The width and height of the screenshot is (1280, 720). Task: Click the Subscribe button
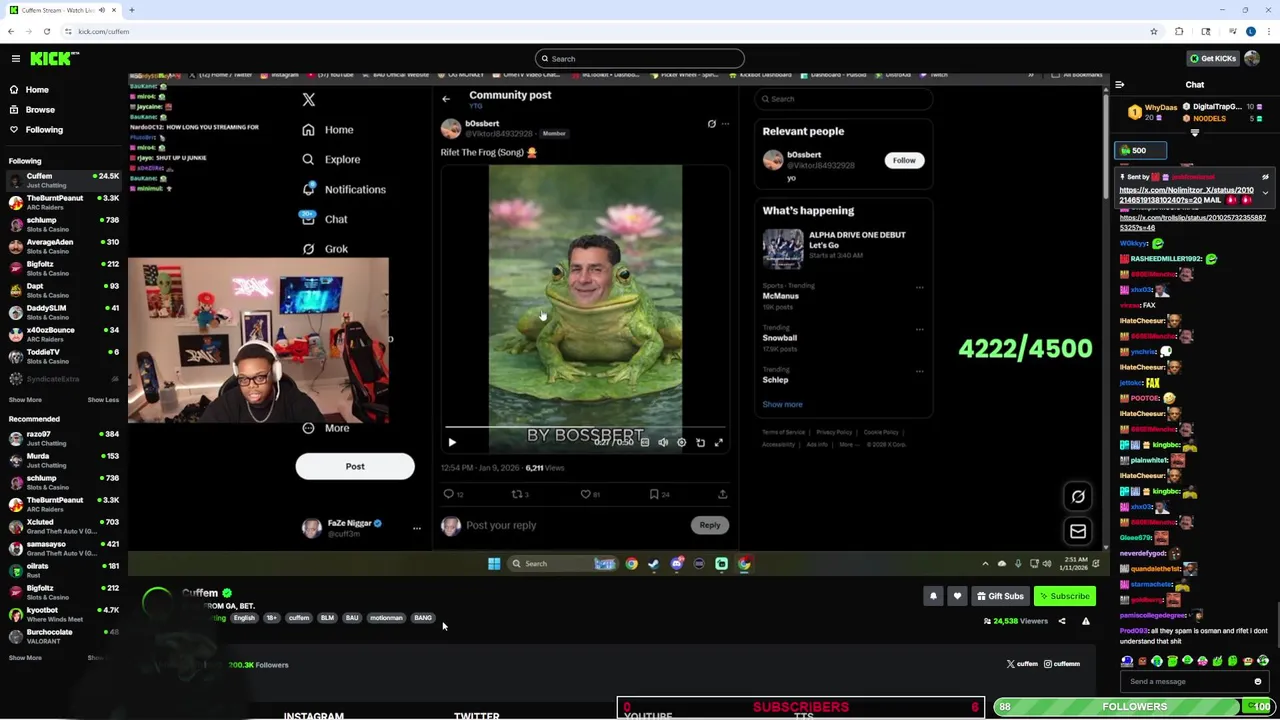tap(1064, 597)
